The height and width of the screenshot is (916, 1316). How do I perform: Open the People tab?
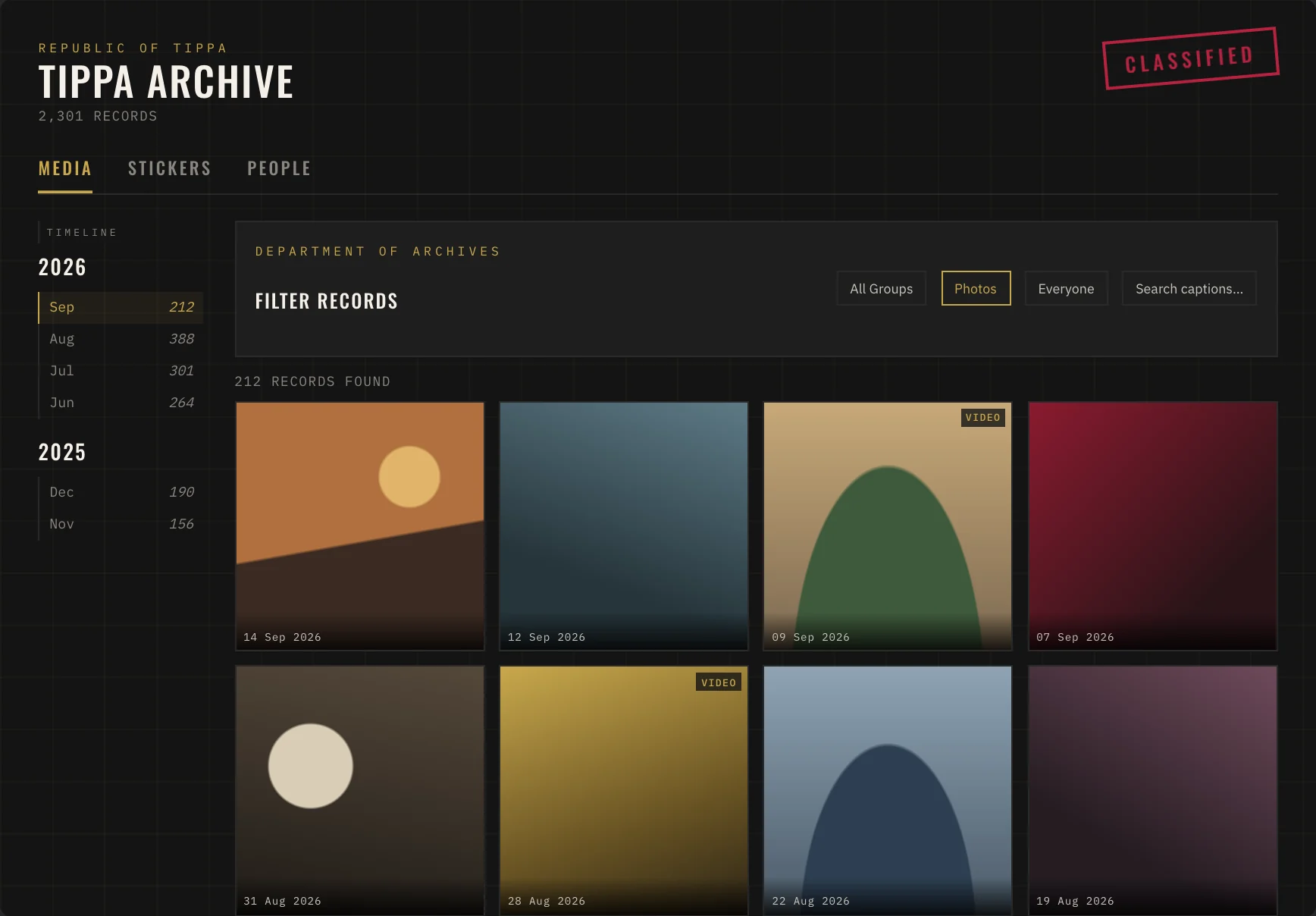pos(280,169)
